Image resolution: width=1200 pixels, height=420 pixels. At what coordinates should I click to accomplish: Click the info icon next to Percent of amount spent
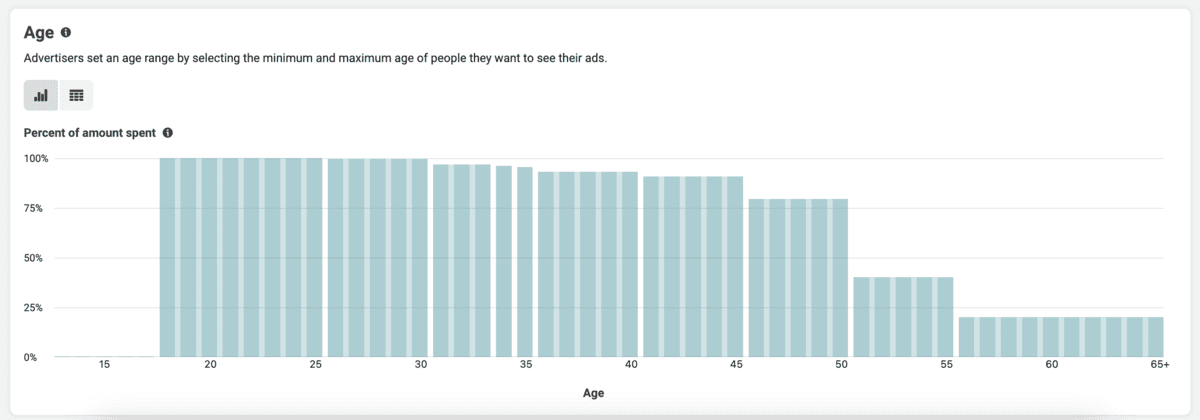[x=168, y=133]
